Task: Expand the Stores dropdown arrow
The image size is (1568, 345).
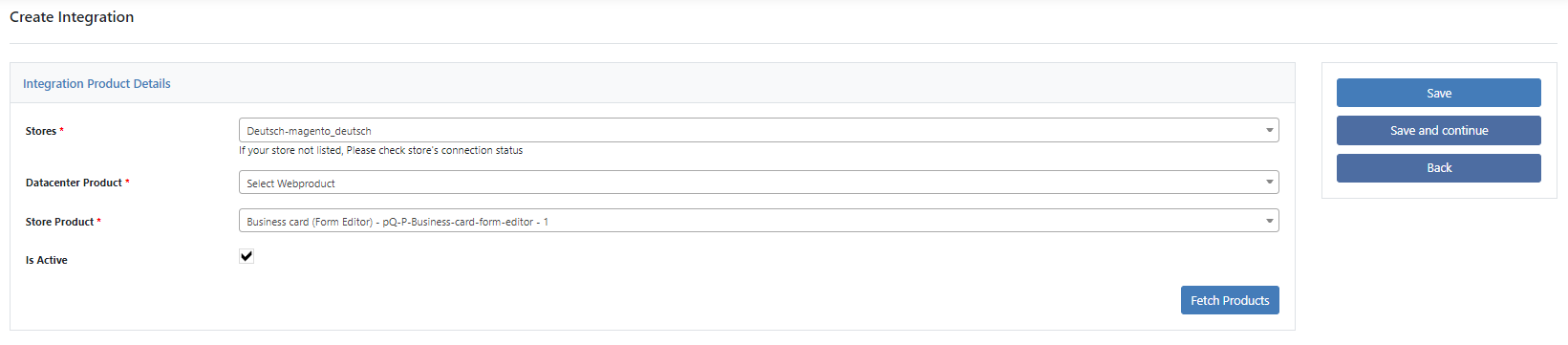Action: (x=1269, y=130)
